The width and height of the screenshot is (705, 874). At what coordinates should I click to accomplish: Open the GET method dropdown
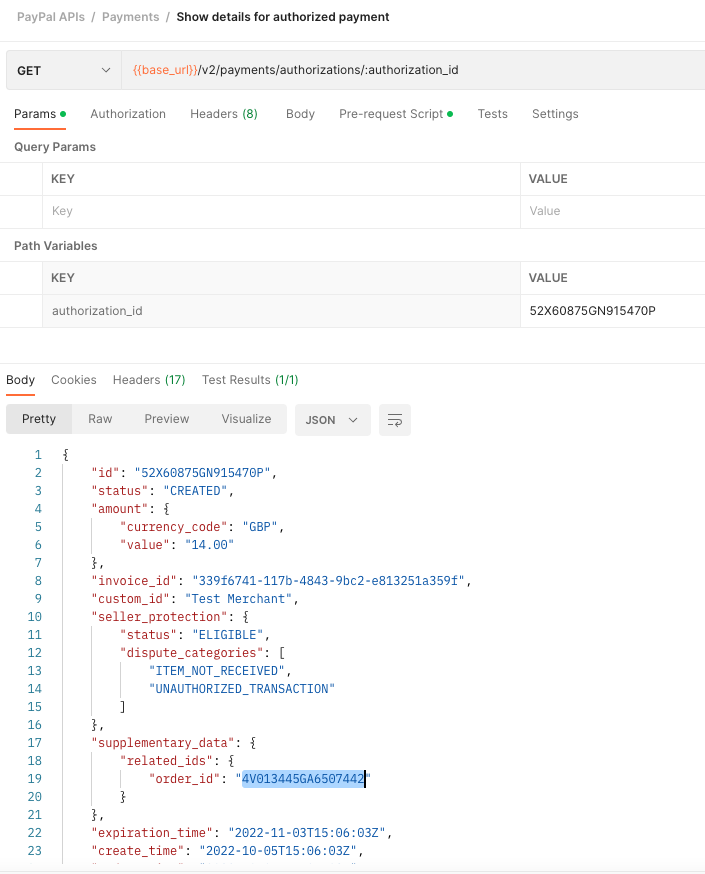64,70
